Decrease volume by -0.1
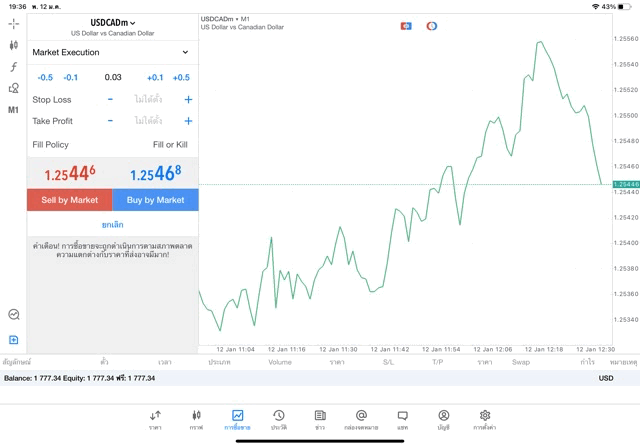The image size is (640, 447). (x=71, y=77)
